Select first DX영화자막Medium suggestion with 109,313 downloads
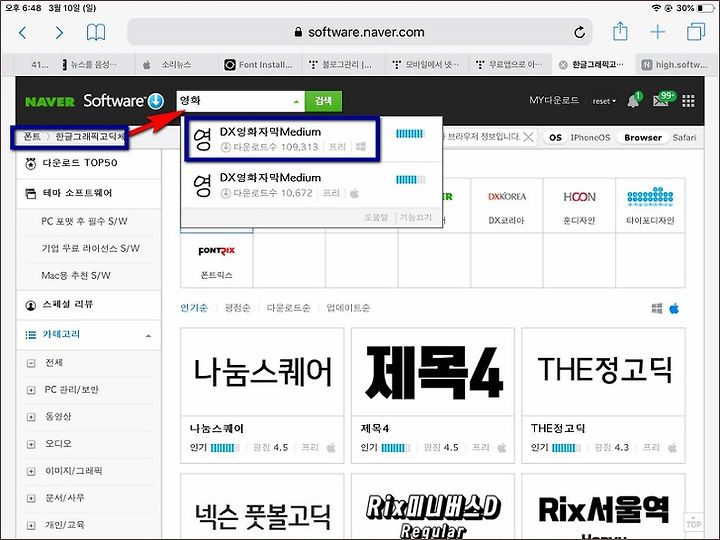 tap(283, 139)
